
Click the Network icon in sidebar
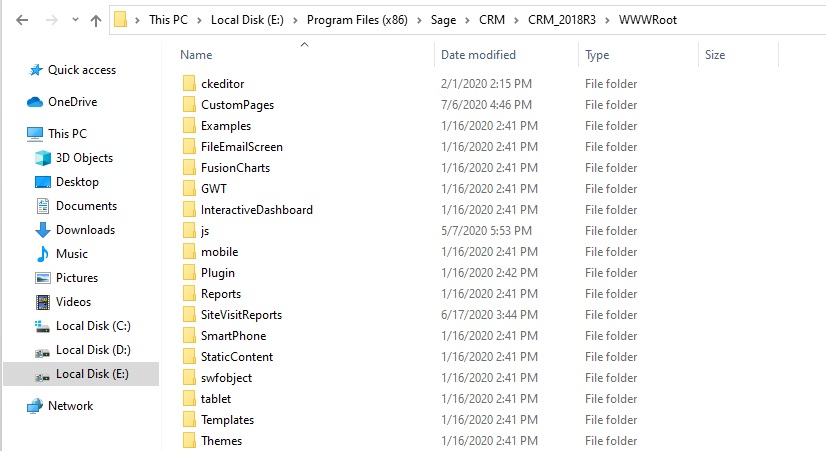35,406
